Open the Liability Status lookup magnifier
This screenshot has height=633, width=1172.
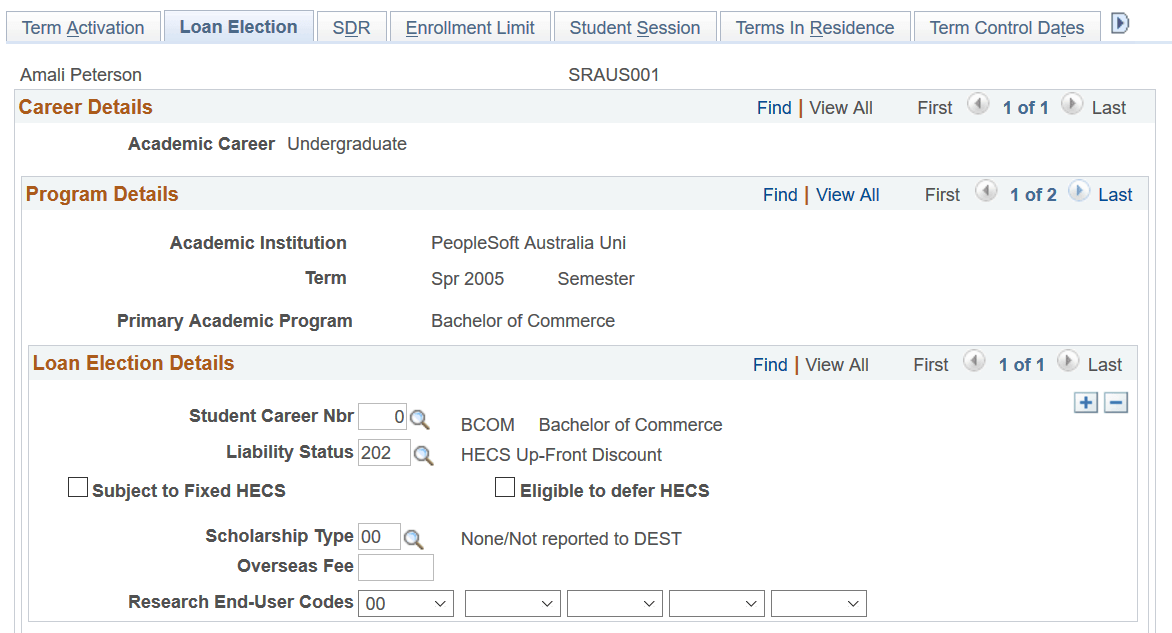point(424,453)
